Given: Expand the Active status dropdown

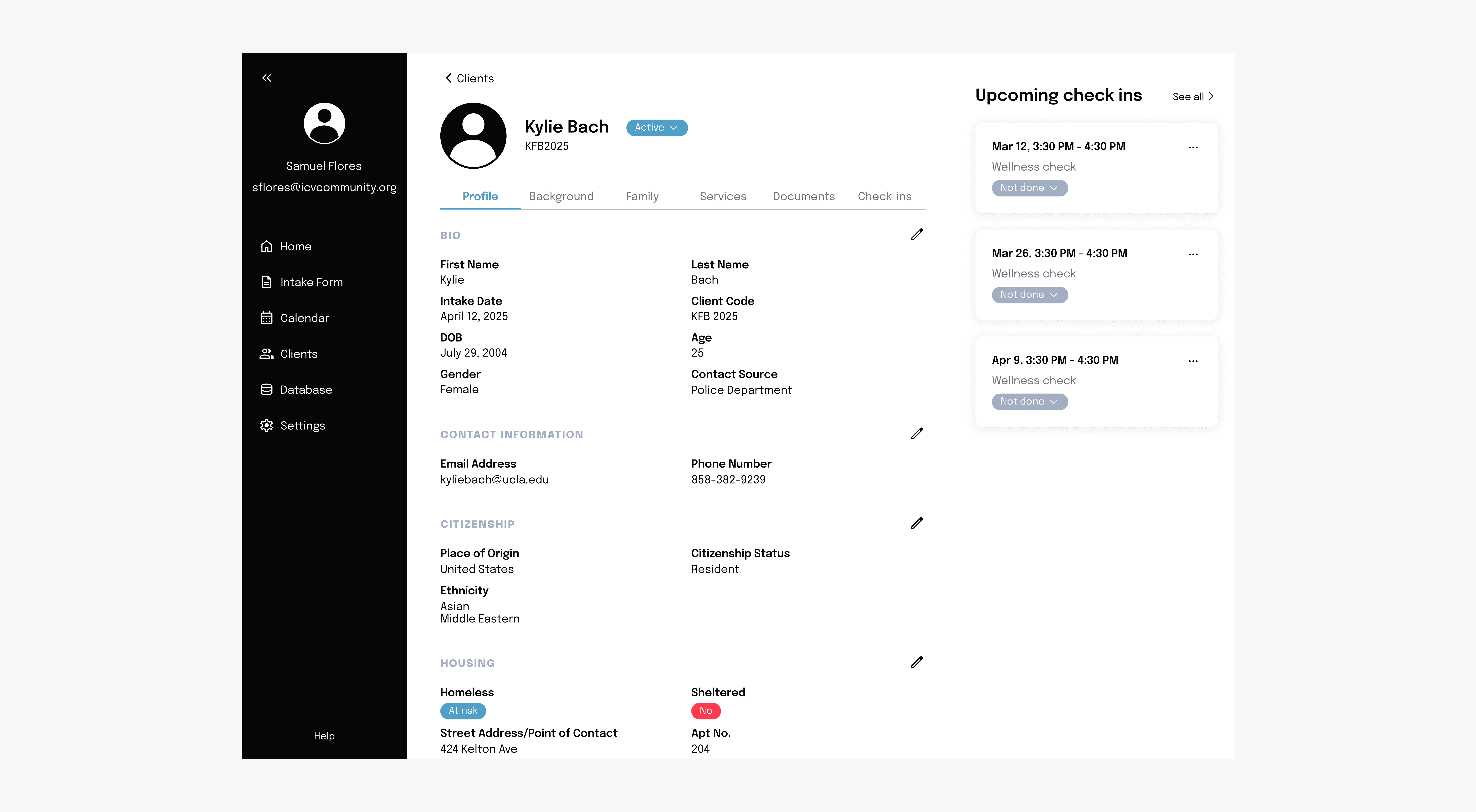Looking at the screenshot, I should 657,128.
